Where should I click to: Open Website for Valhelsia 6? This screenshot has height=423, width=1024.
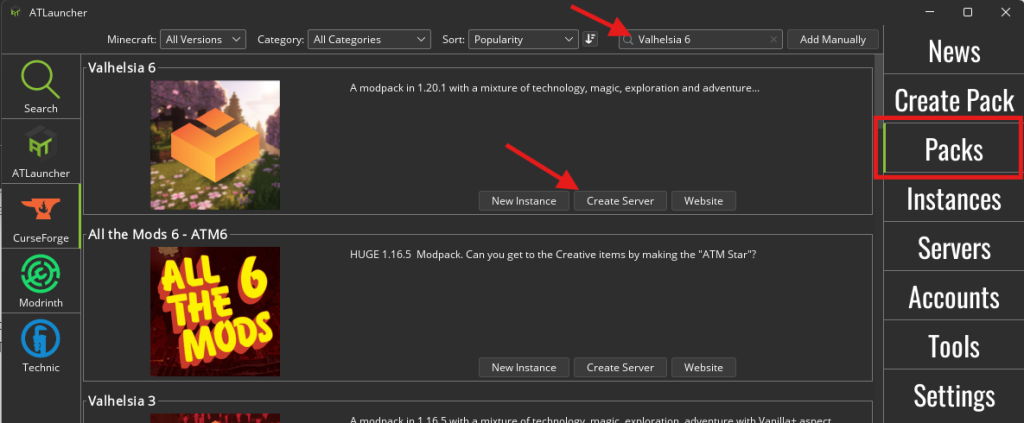(703, 201)
